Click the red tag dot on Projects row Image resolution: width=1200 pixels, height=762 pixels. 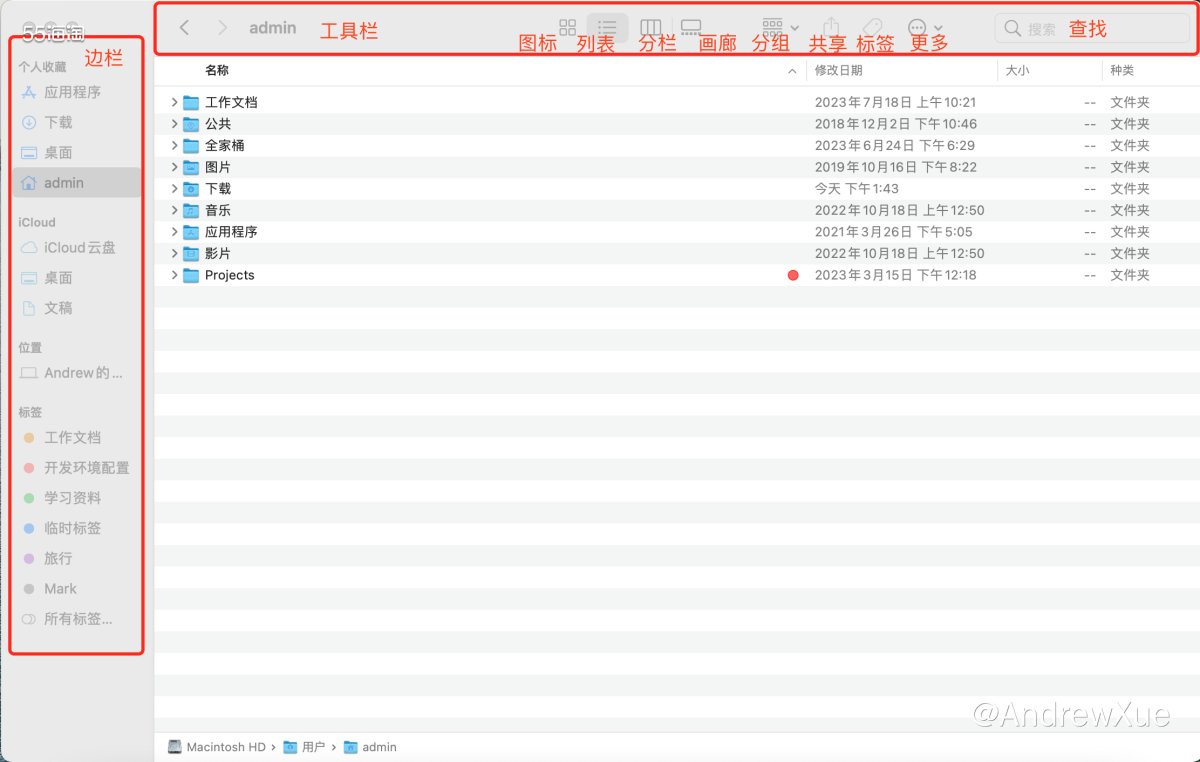793,275
